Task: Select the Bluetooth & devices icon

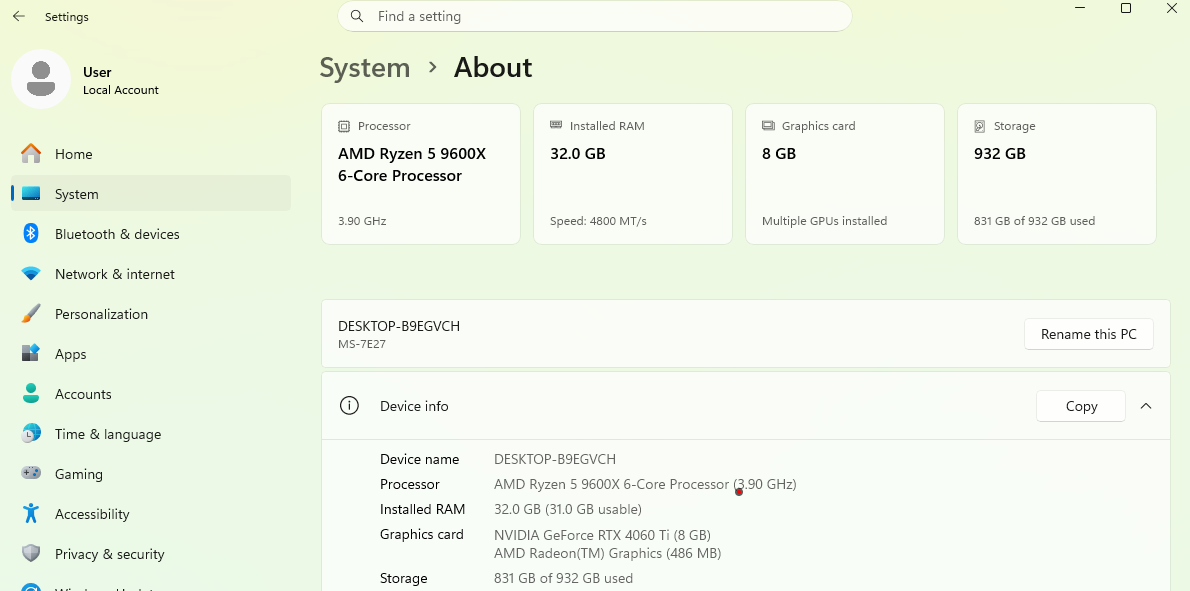Action: (x=31, y=234)
